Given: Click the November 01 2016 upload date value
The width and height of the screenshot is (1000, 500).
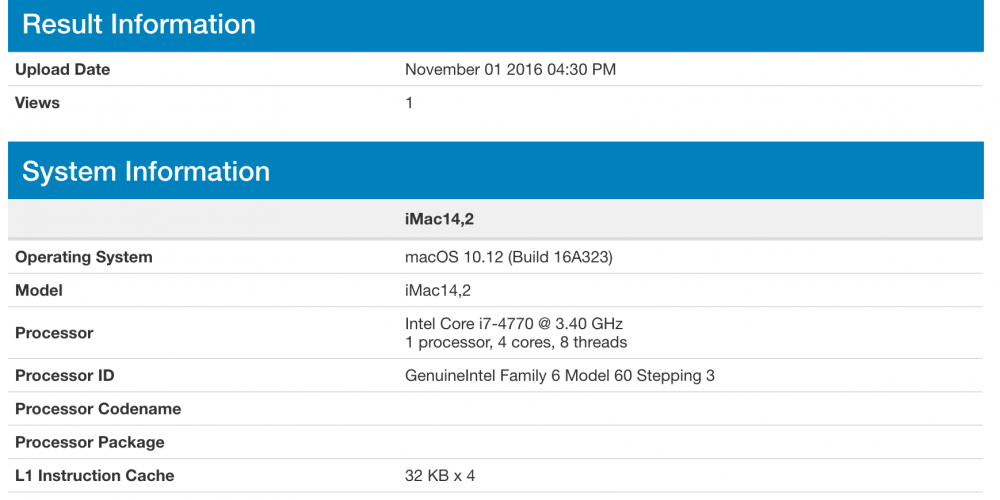Looking at the screenshot, I should tap(510, 70).
